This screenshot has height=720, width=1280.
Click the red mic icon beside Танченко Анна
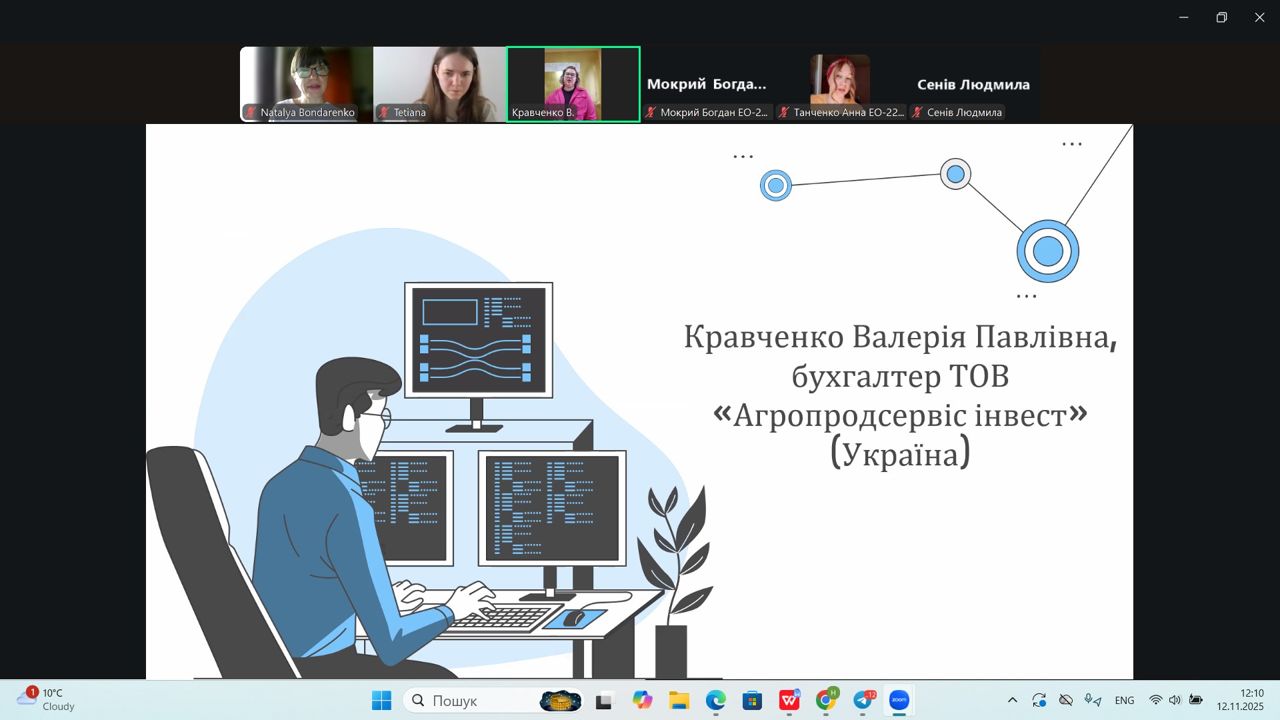784,113
